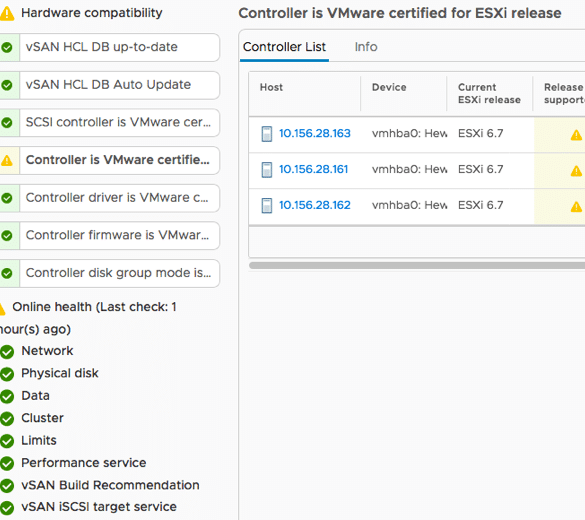Open host link 10.156.28.163
The image size is (585, 520).
(315, 134)
